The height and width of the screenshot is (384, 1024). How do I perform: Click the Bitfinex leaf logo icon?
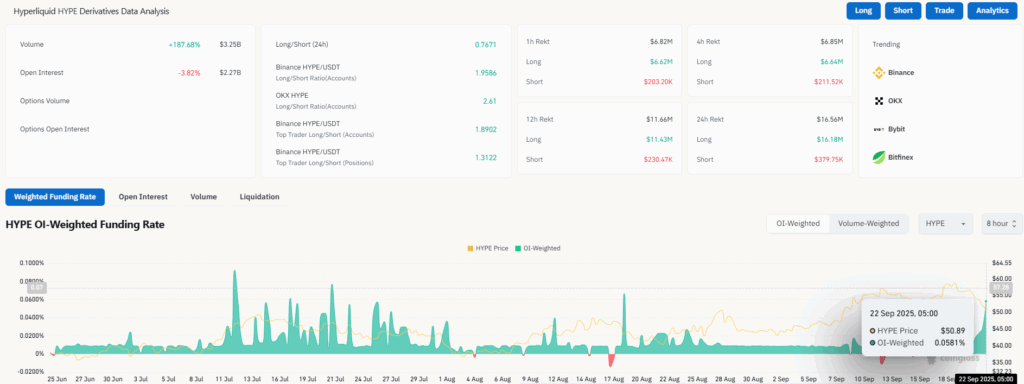878,157
